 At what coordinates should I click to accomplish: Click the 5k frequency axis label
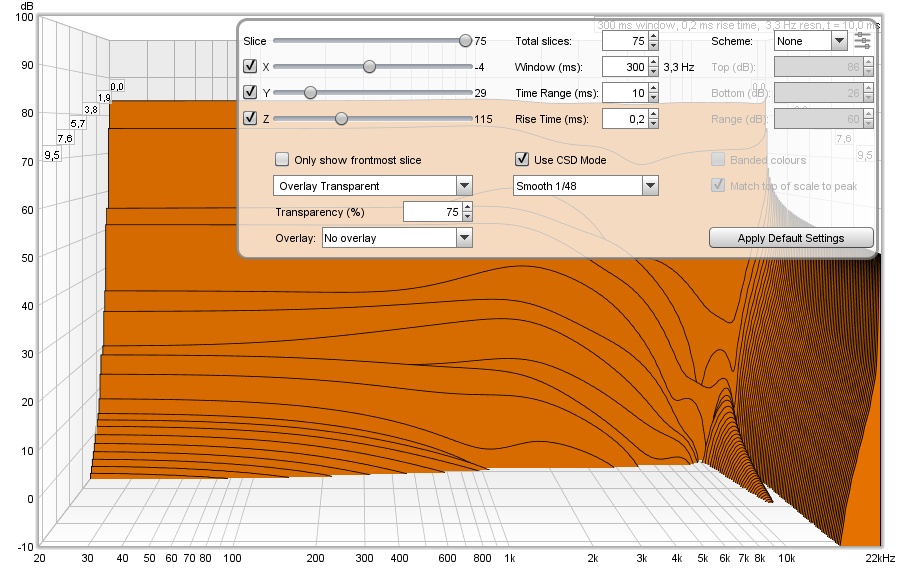(703, 558)
